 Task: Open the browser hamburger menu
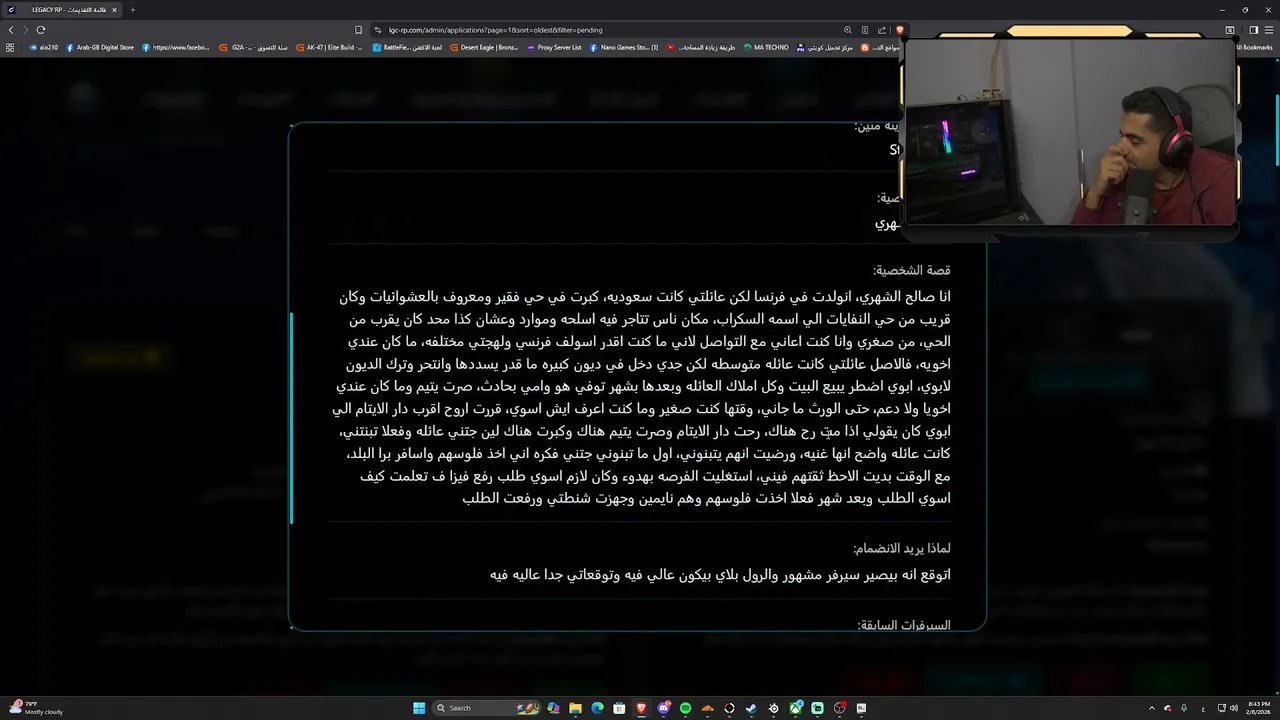(x=1270, y=30)
